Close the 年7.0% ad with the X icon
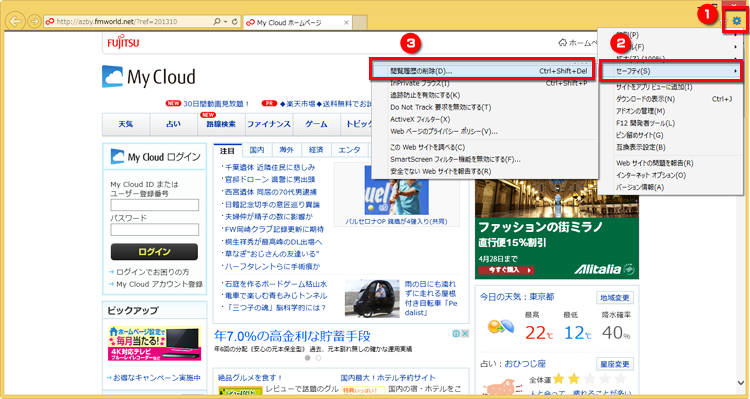The height and width of the screenshot is (399, 750). pyautogui.click(x=464, y=333)
